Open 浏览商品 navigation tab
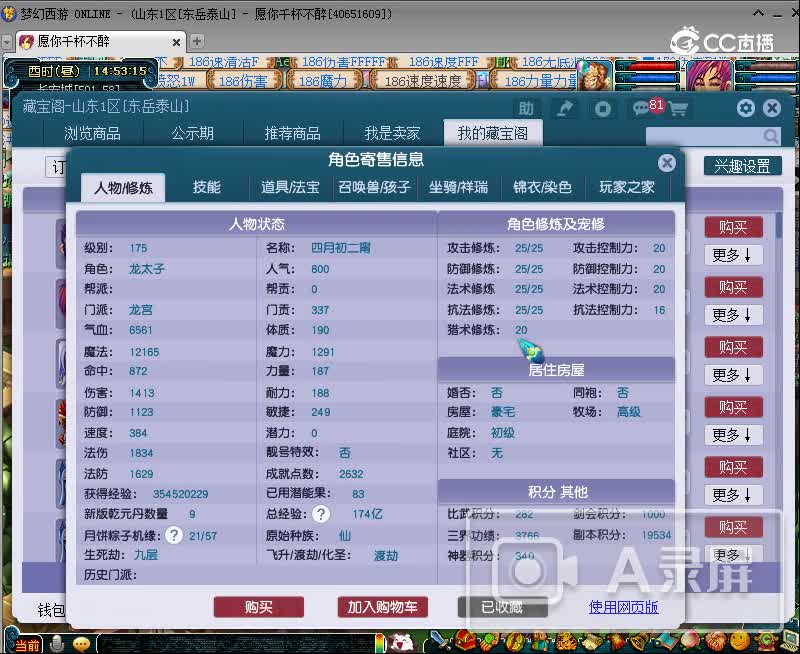The image size is (800, 654). tap(92, 134)
